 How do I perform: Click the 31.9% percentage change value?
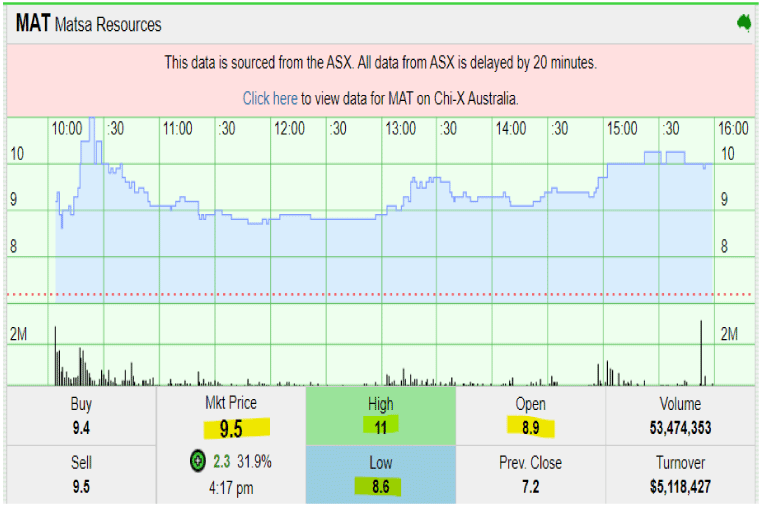click(x=253, y=461)
